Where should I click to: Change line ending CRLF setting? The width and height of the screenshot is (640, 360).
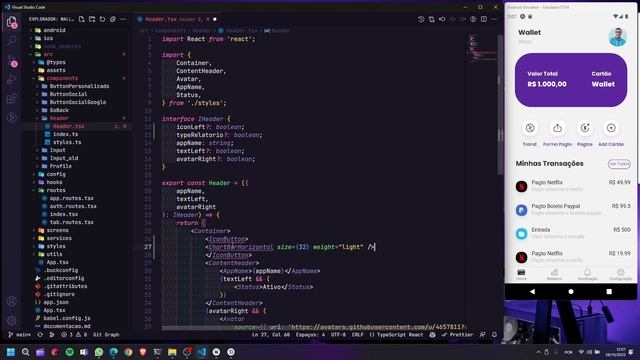pyautogui.click(x=358, y=335)
